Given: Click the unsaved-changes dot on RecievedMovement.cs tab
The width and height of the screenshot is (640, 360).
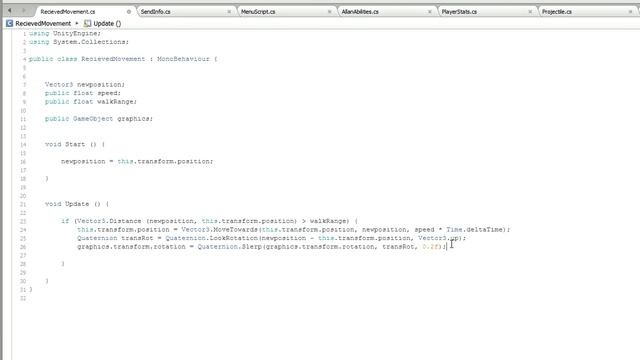Looking at the screenshot, I should (129, 12).
